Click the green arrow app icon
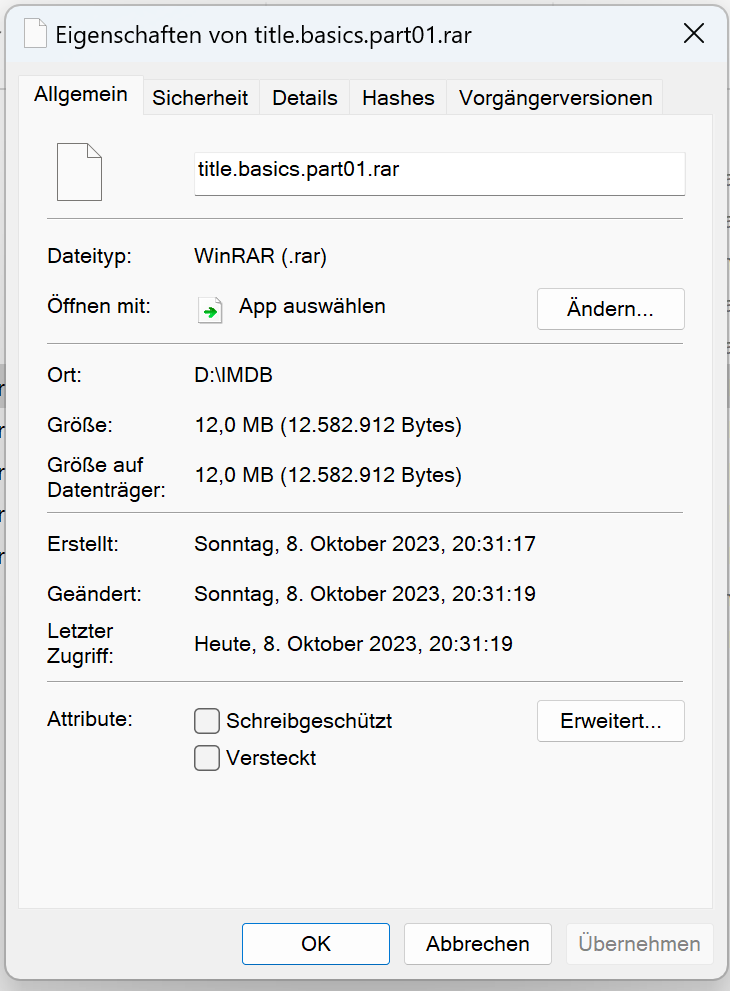The image size is (730, 991). 210,309
